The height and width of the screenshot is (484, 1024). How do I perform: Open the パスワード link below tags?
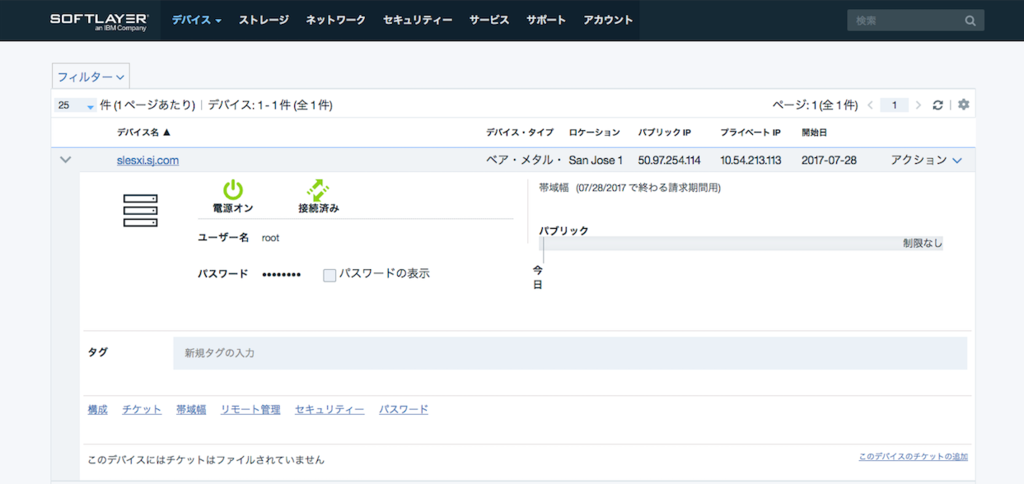404,410
